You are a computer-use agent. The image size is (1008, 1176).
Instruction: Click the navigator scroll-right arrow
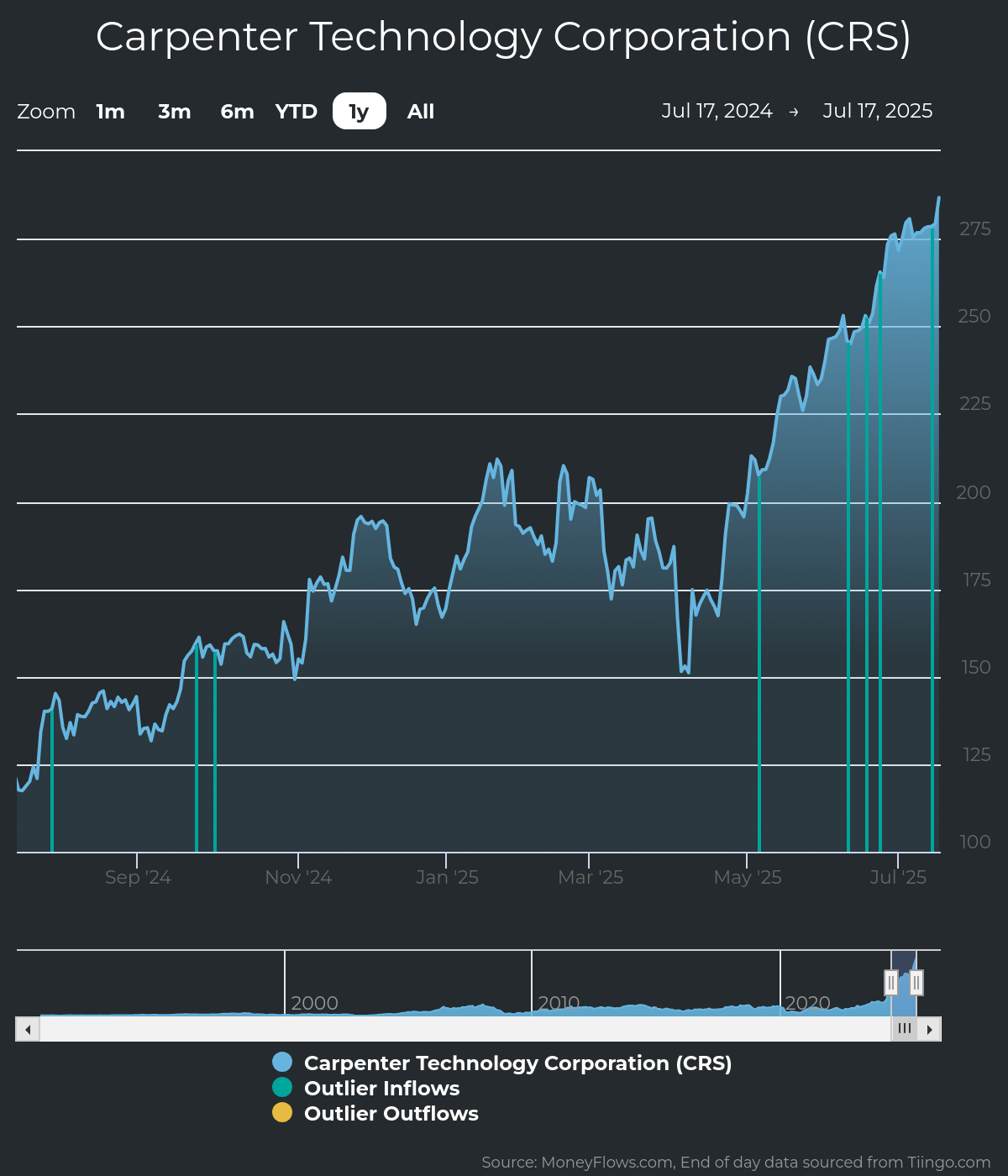coord(929,1029)
